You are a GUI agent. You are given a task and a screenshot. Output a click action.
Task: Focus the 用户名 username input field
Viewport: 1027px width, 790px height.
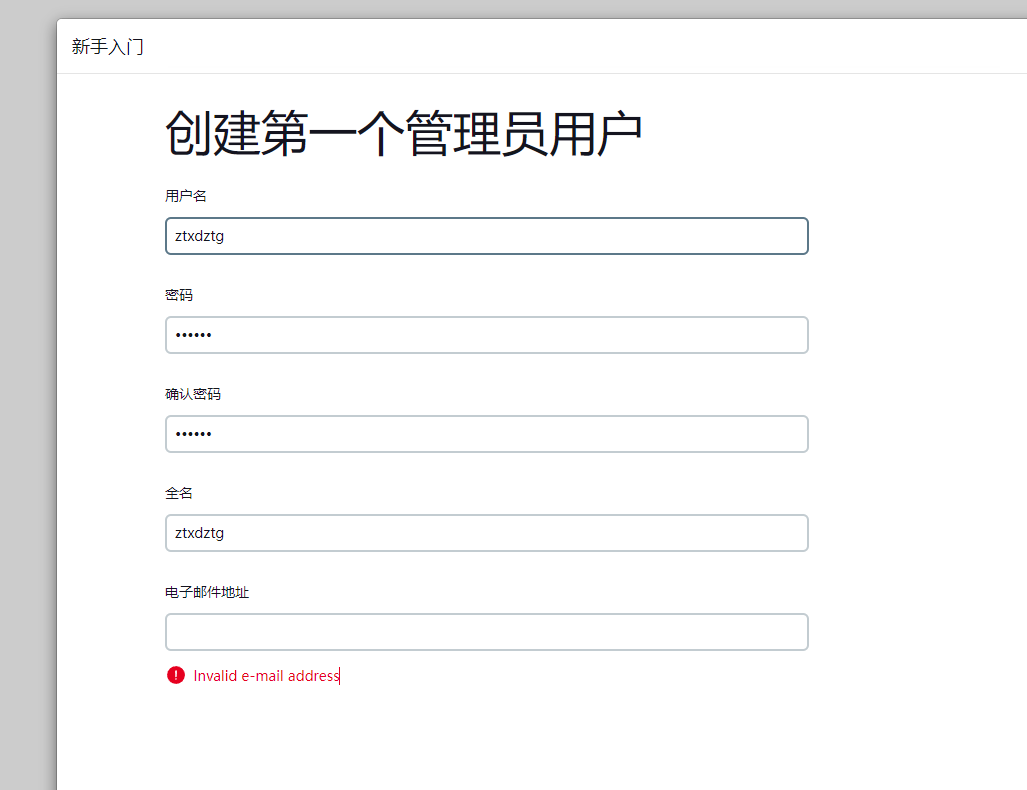tap(487, 236)
